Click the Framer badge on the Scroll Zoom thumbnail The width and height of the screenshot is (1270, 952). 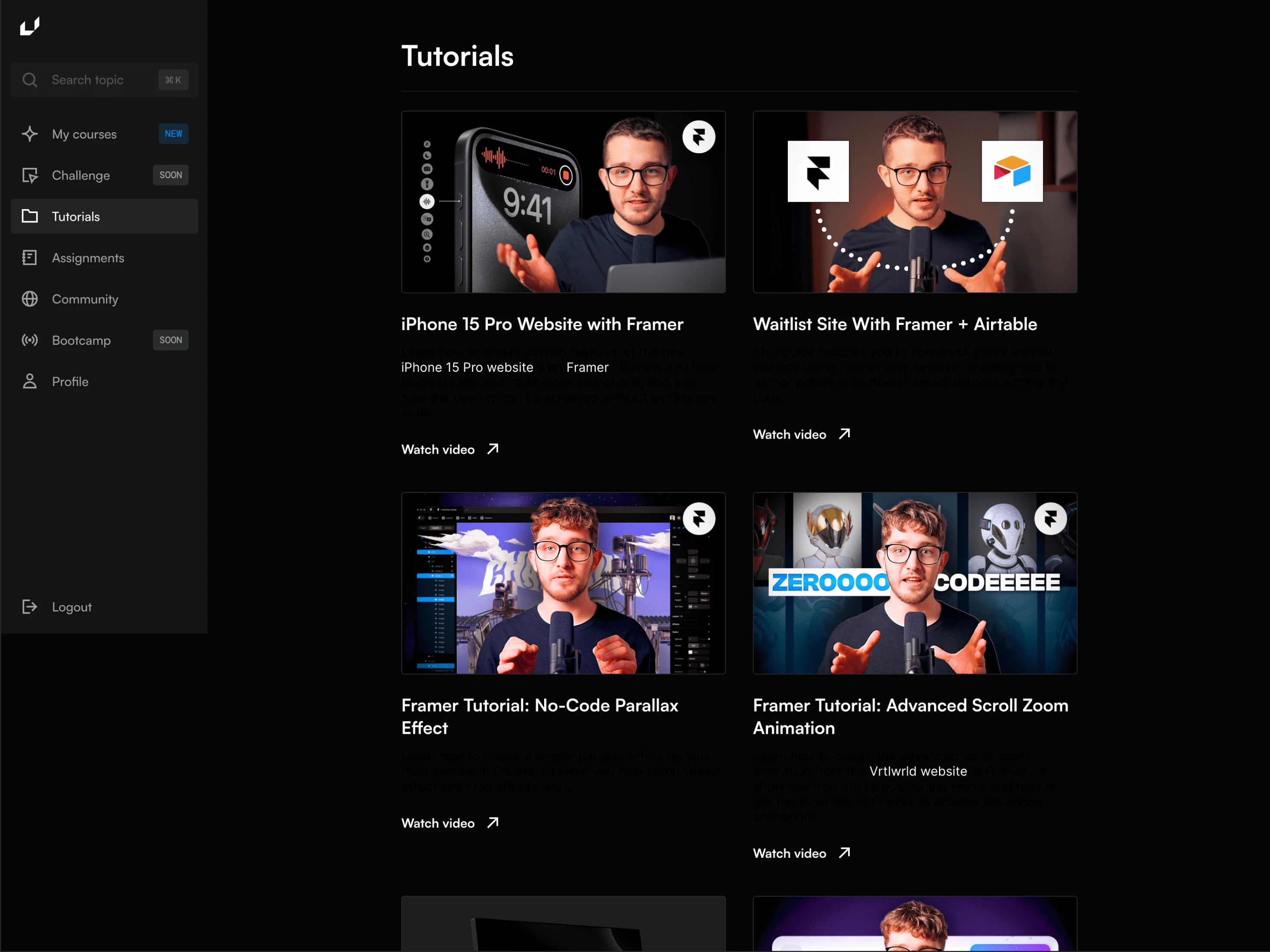1051,519
